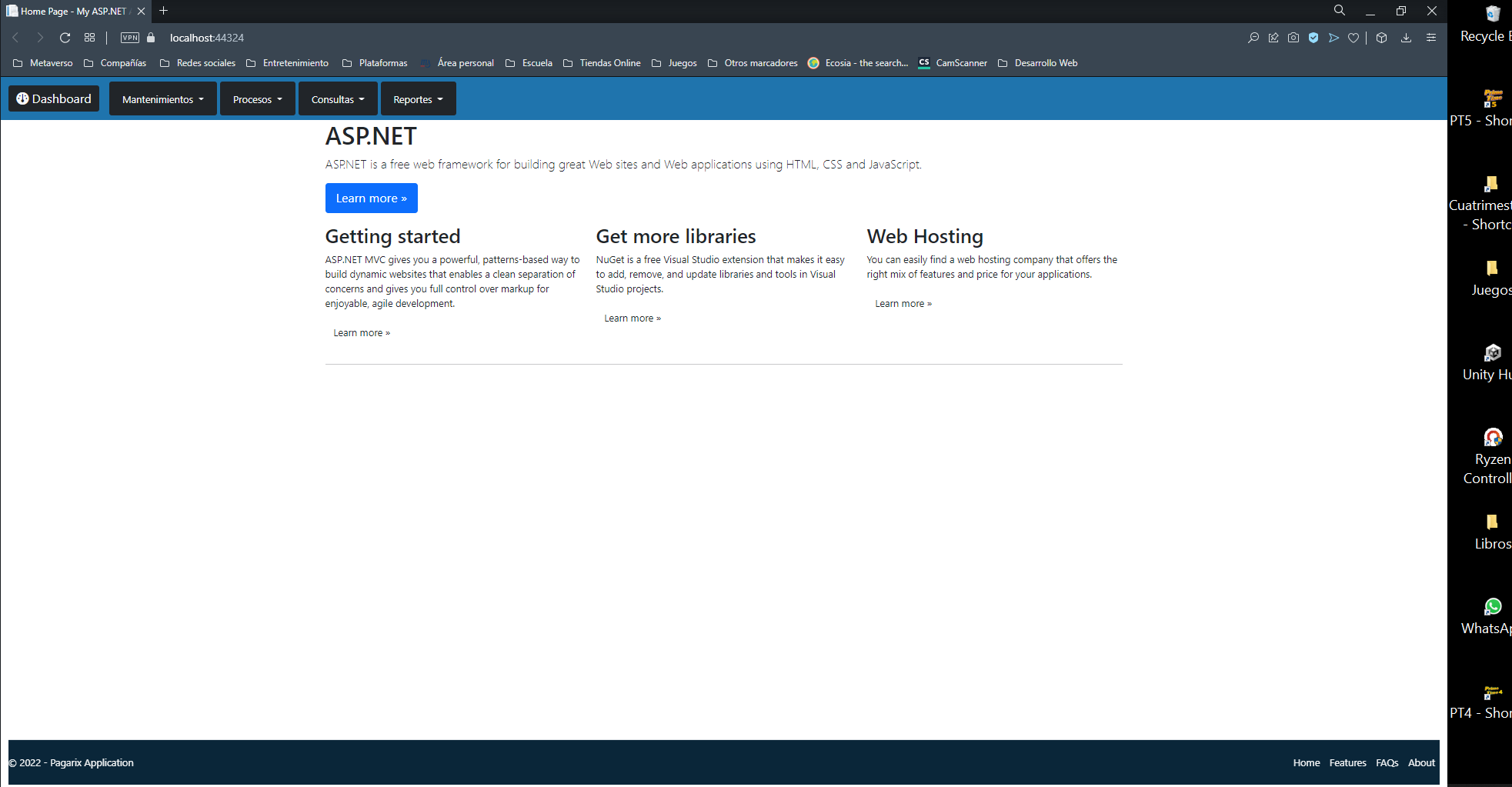Viewport: 1512px width, 787px height.
Task: Open the Unity Hub desktop shortcut
Action: pos(1492,354)
